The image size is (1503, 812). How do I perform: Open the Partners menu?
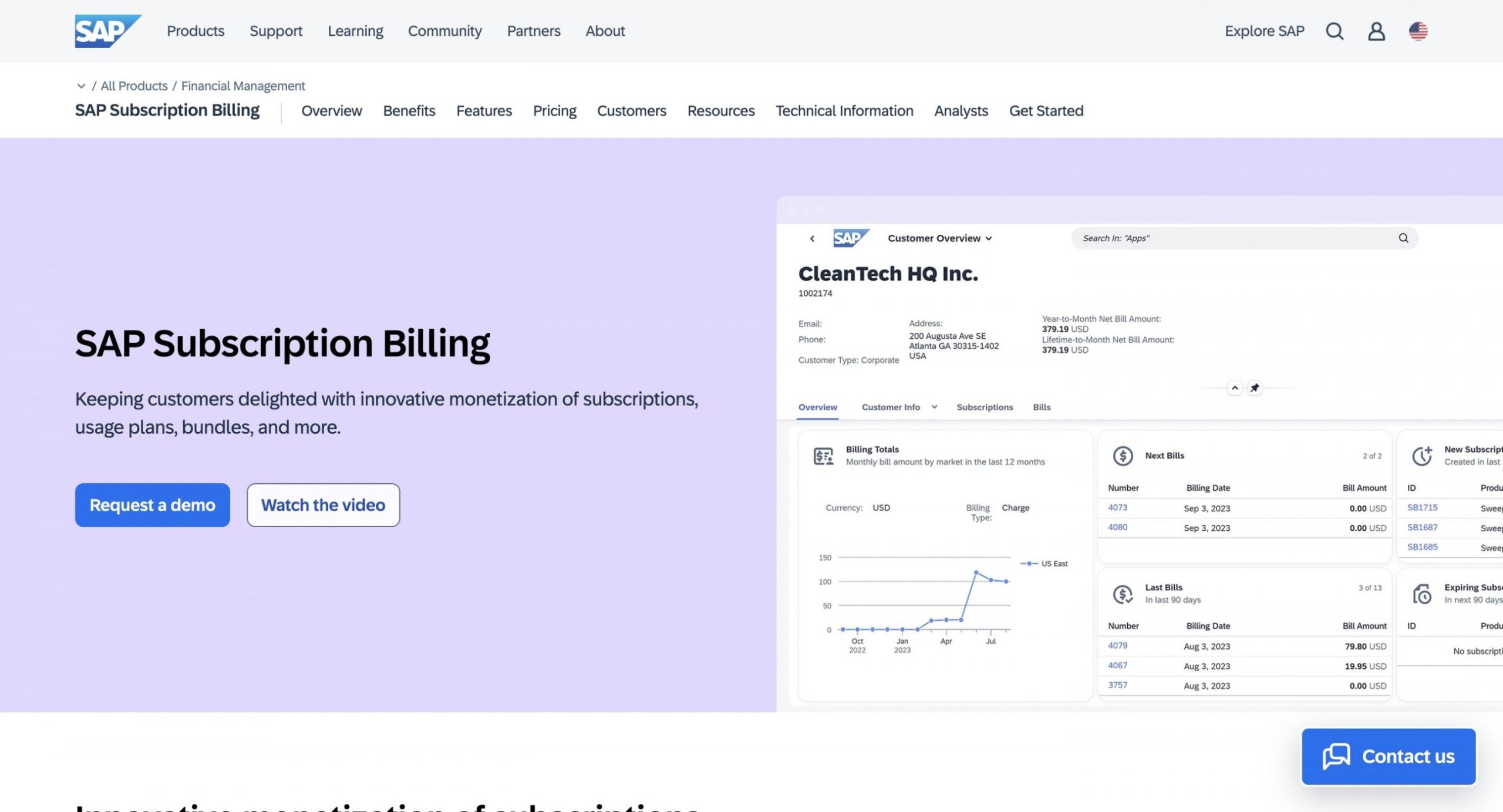click(x=534, y=31)
